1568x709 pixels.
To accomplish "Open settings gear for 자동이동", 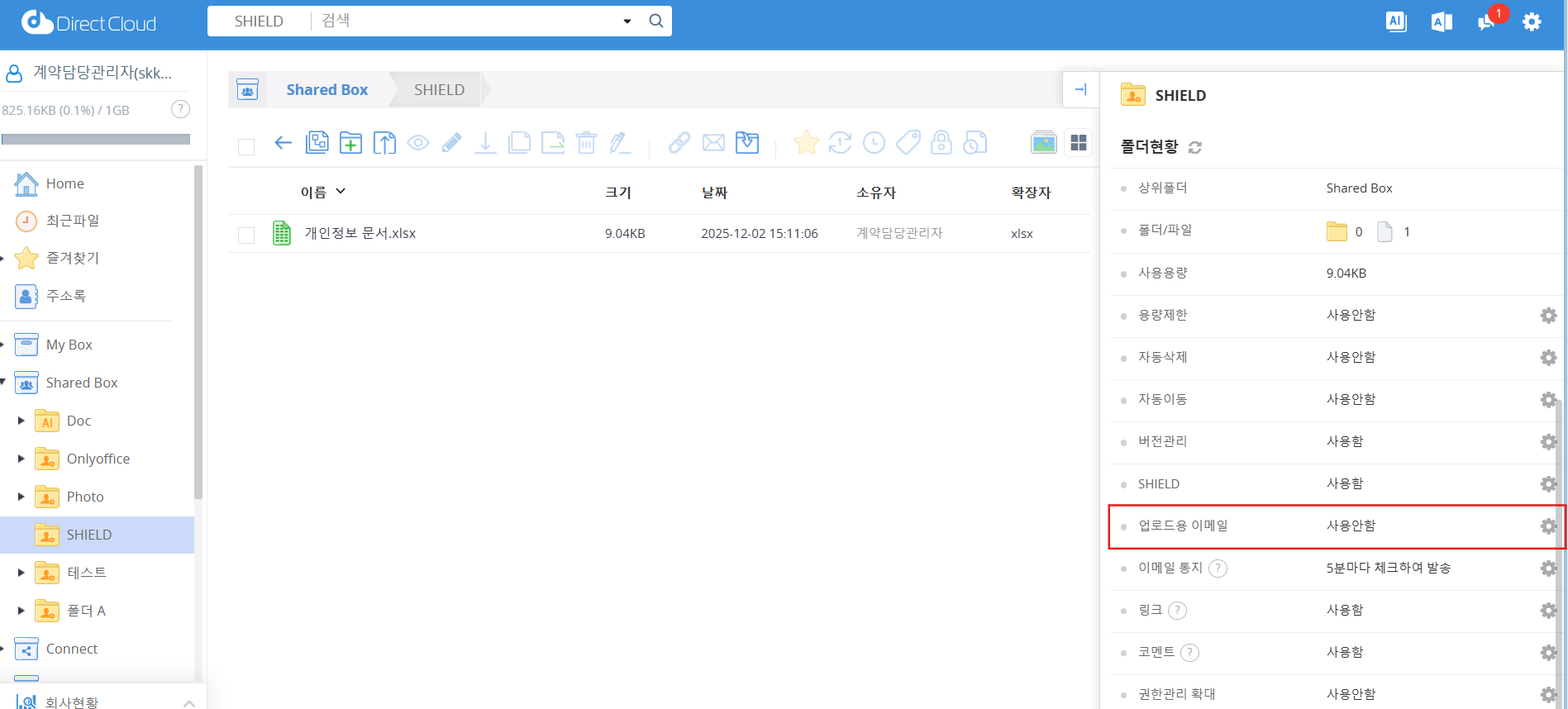I will click(1548, 400).
